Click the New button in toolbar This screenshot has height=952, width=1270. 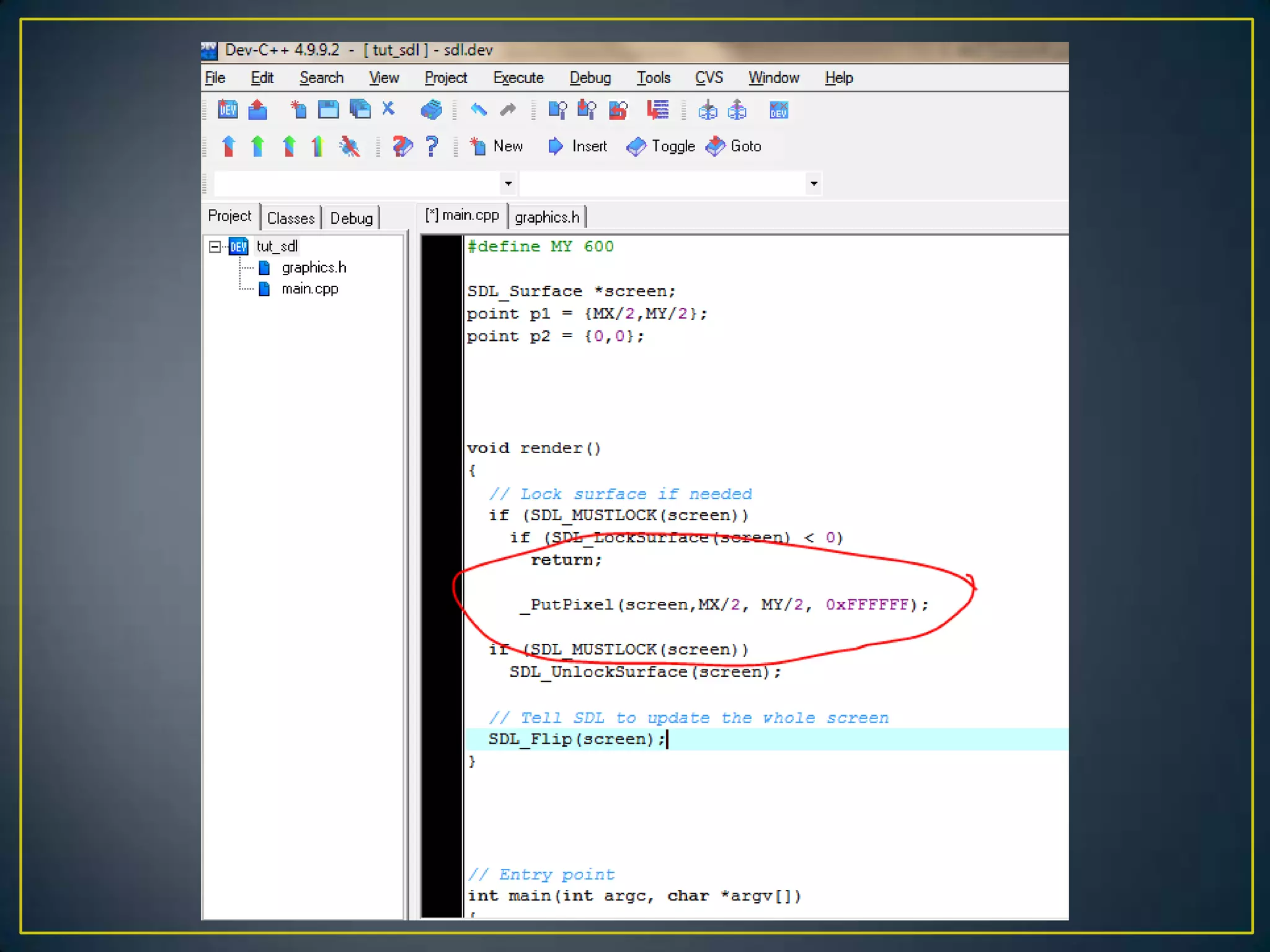497,146
